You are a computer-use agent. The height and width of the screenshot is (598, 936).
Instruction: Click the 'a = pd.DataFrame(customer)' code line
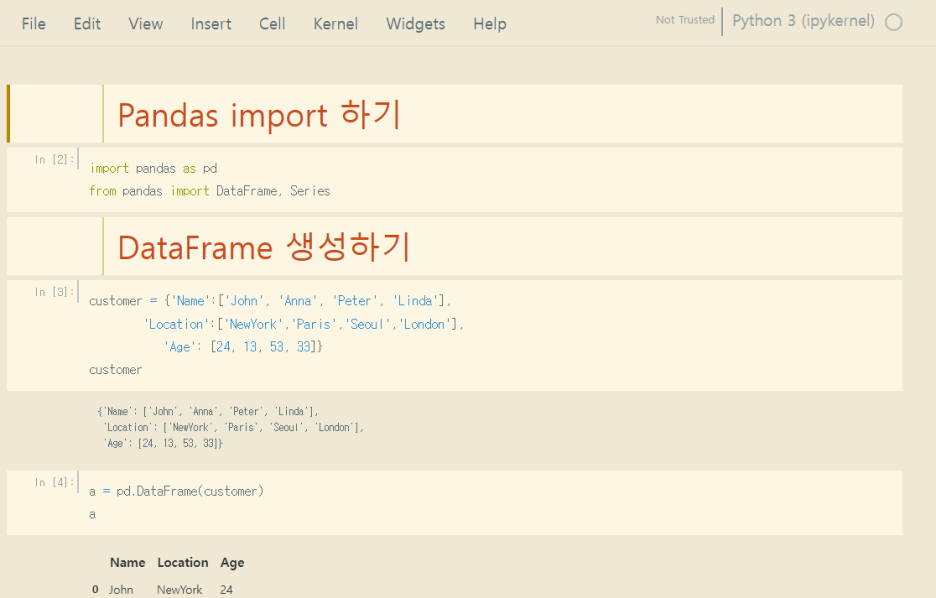click(176, 491)
